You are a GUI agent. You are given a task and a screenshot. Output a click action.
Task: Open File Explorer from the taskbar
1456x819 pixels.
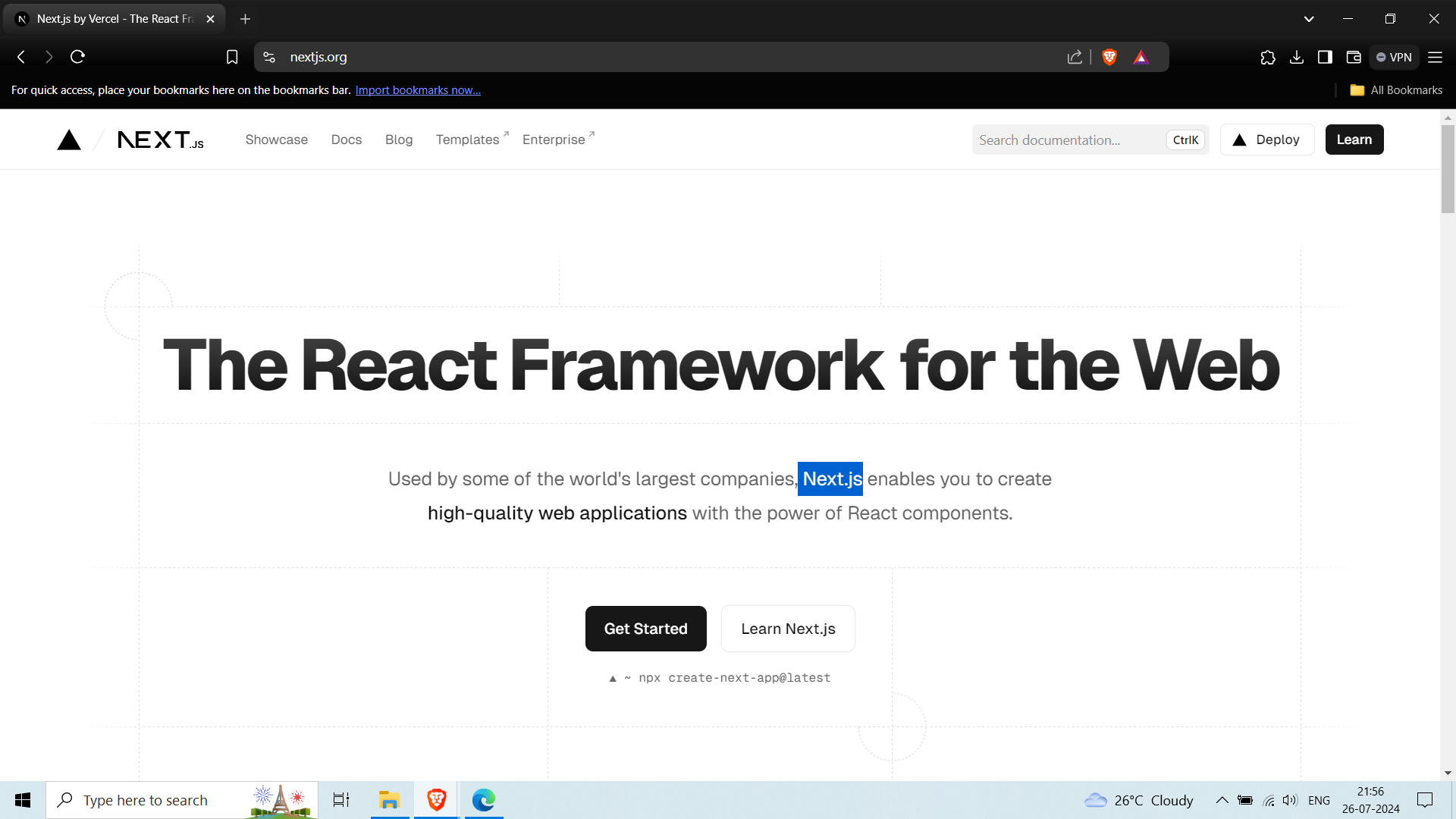(390, 800)
